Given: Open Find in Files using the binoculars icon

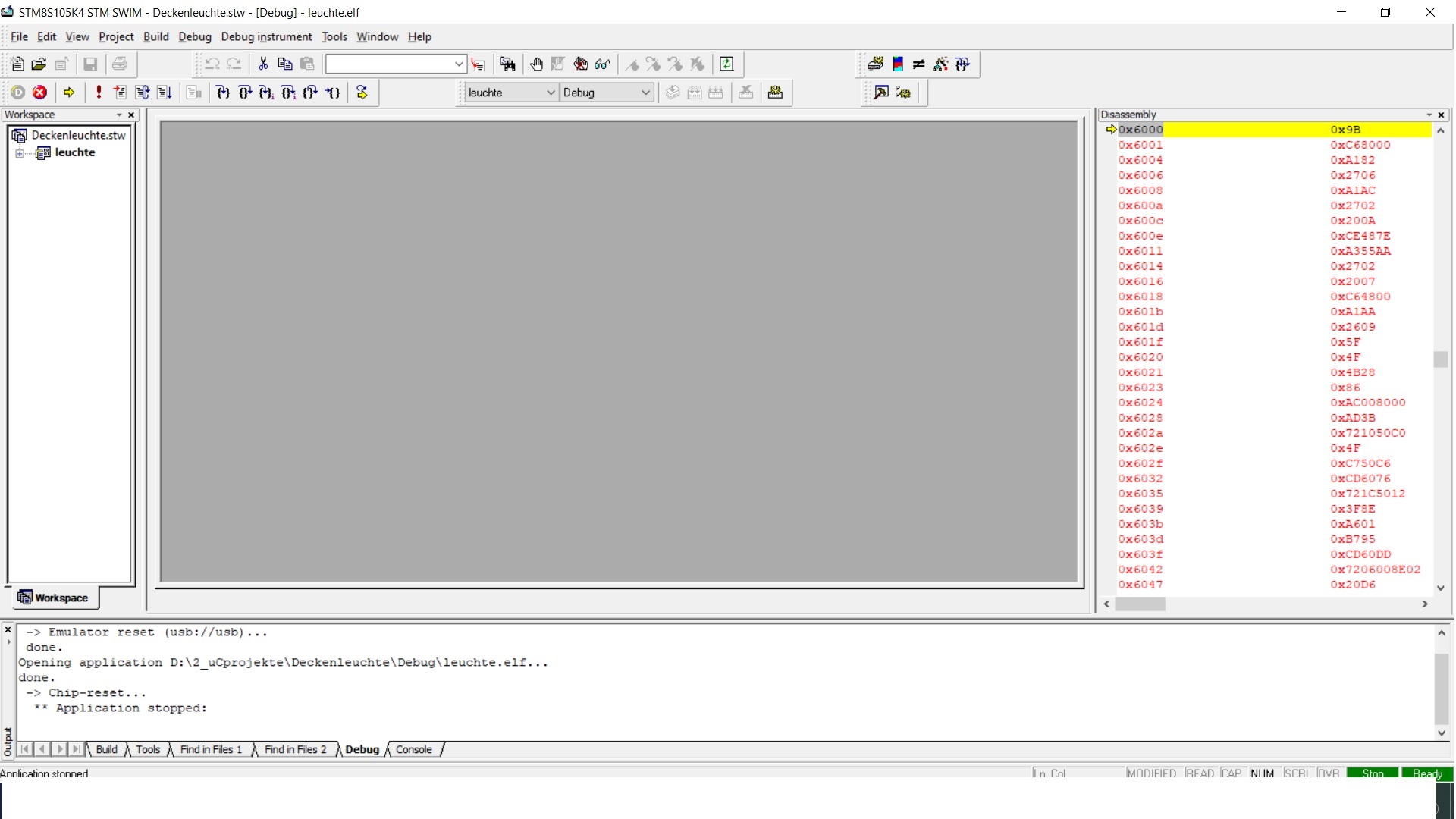Looking at the screenshot, I should (x=509, y=64).
